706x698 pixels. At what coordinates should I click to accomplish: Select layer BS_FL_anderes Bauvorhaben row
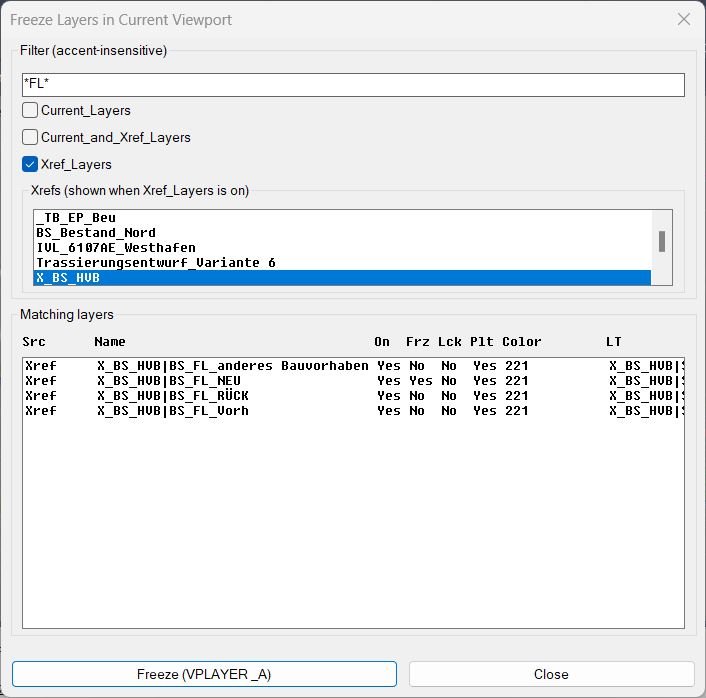click(232, 366)
